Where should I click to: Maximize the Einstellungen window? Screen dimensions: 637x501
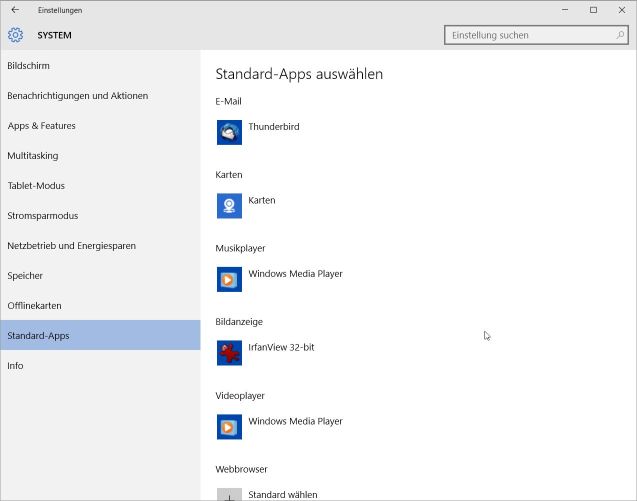594,10
